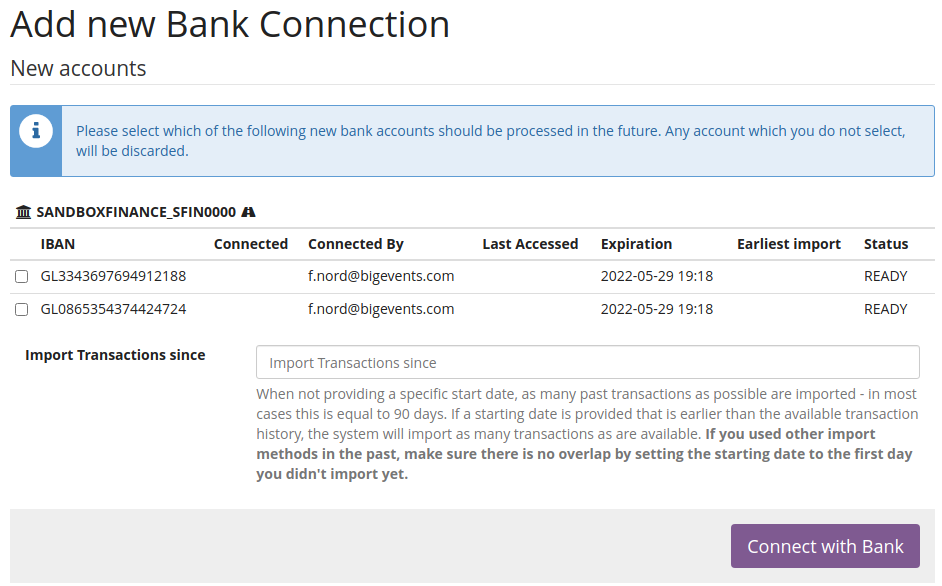Click READY status of the second account
The width and height of the screenshot is (942, 586).
tap(886, 309)
